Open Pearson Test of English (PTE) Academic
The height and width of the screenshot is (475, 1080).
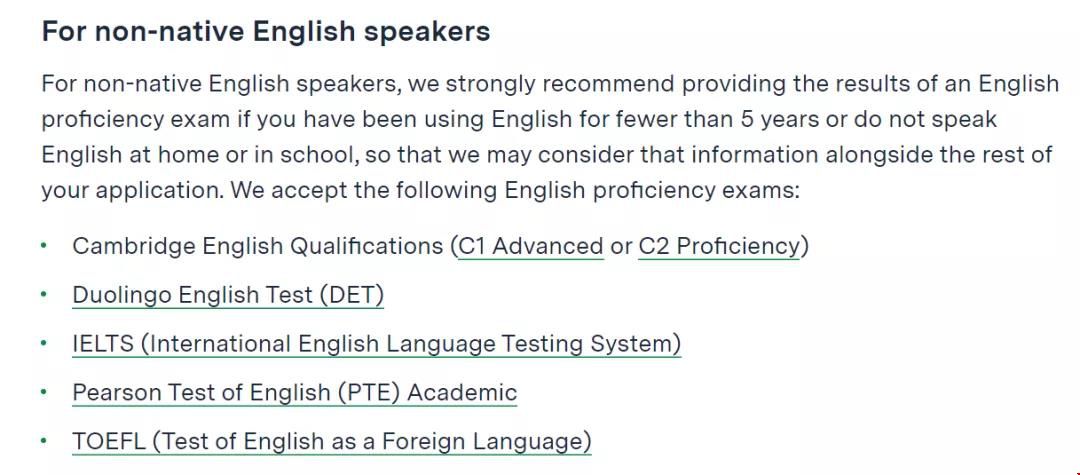pos(295,392)
